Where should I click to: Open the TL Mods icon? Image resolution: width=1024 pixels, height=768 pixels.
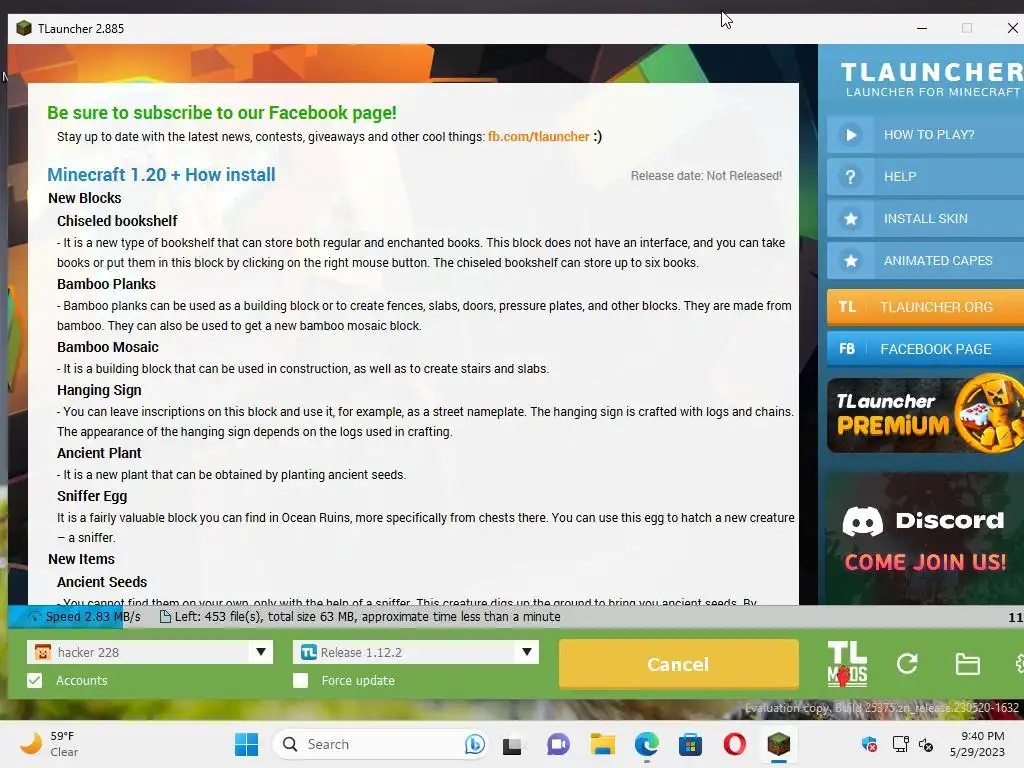847,664
